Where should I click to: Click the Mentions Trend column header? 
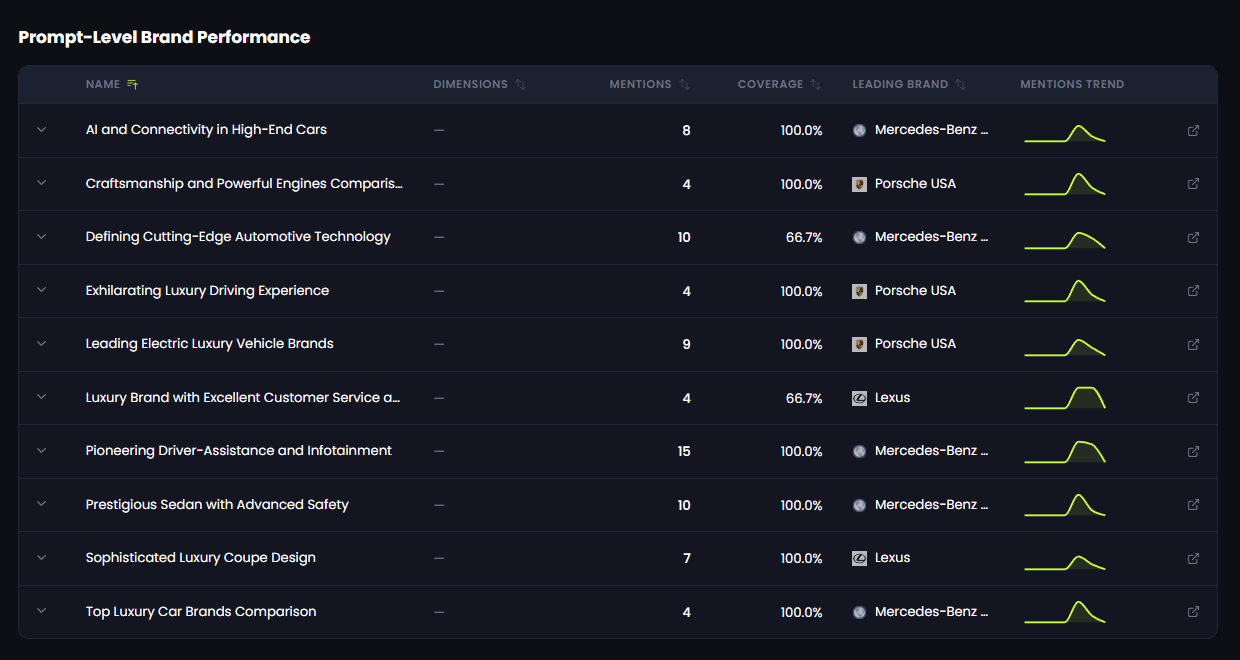click(x=1072, y=85)
